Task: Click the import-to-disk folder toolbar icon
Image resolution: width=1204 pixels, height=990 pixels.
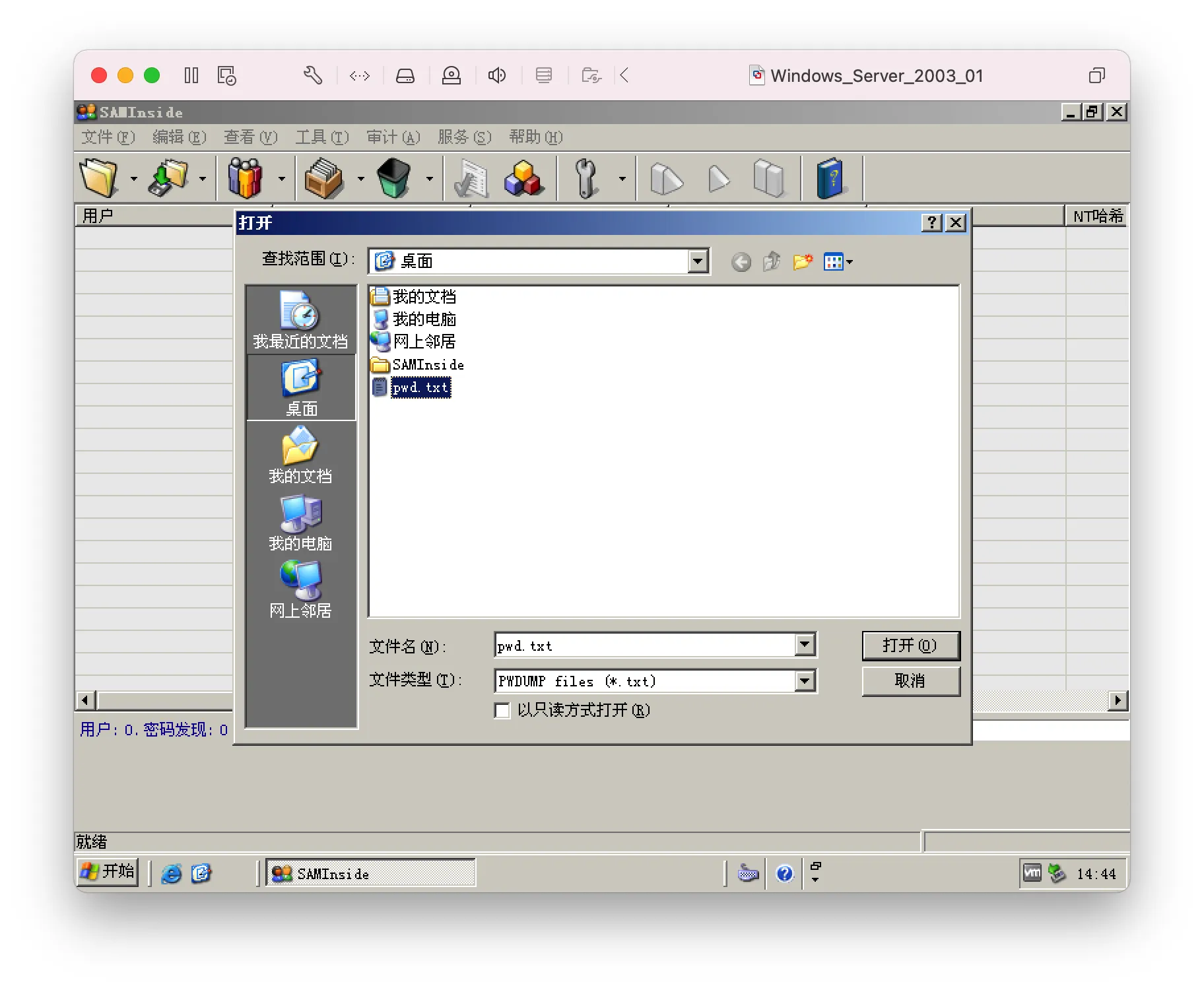Action: (168, 178)
